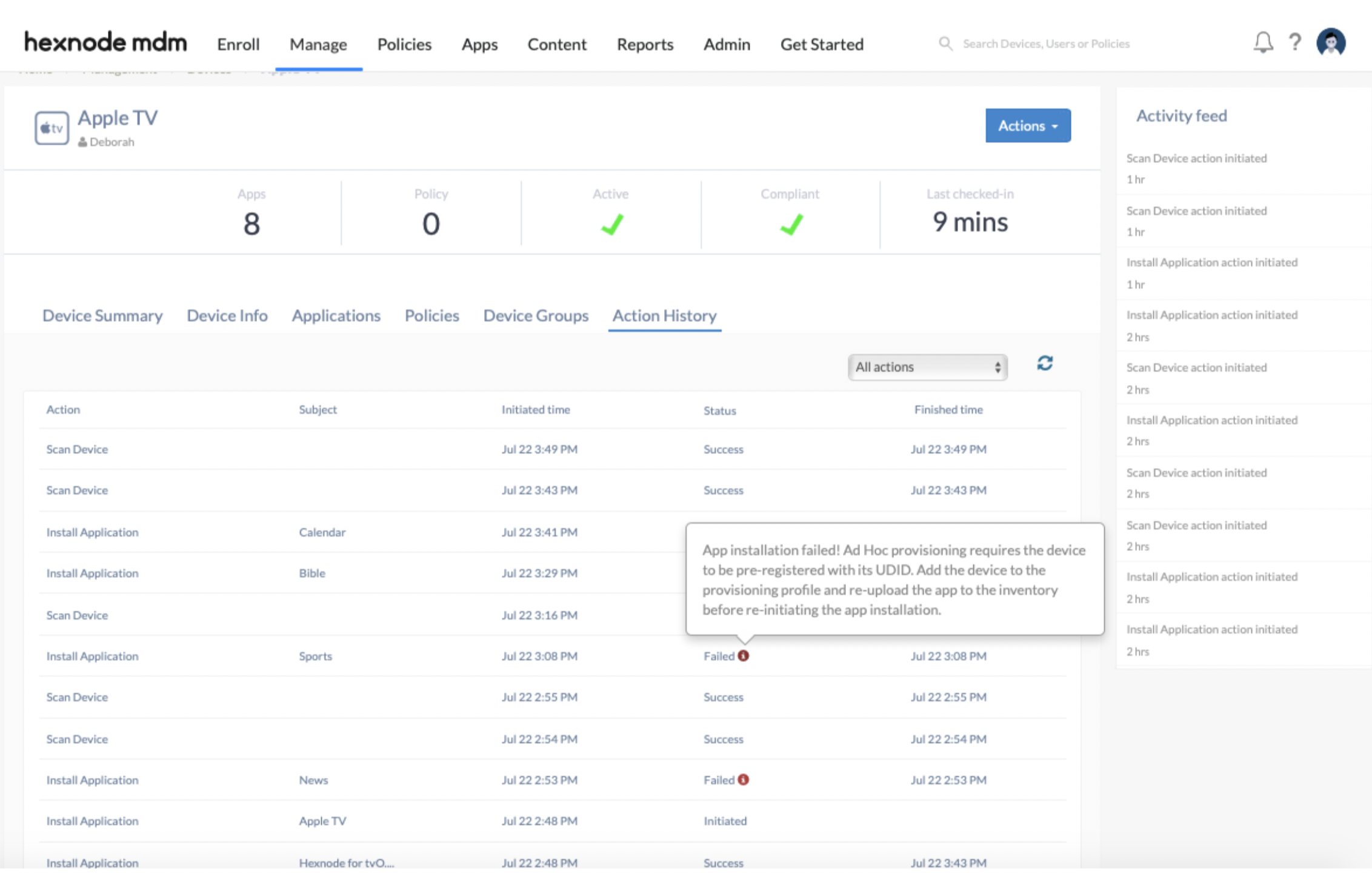Switch to the Device Groups tab
Viewport: 1372px width, 873px height.
536,315
